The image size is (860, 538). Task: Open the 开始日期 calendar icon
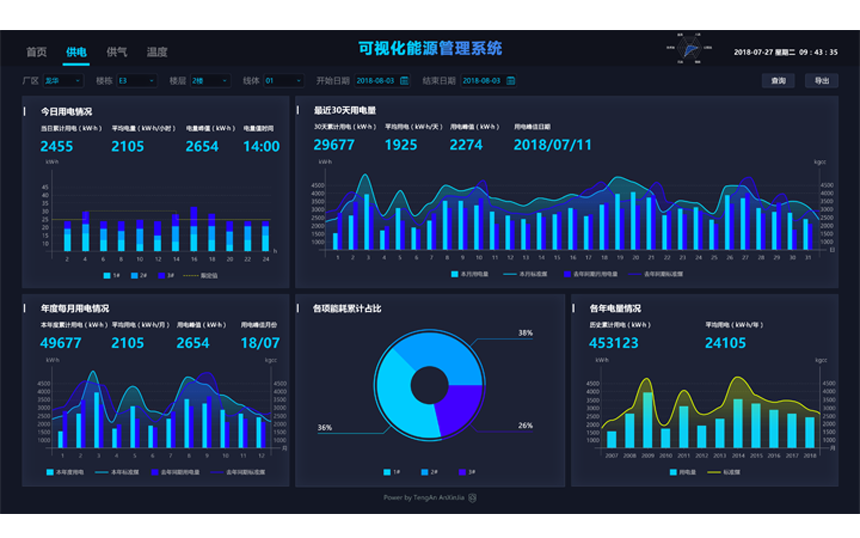(404, 81)
